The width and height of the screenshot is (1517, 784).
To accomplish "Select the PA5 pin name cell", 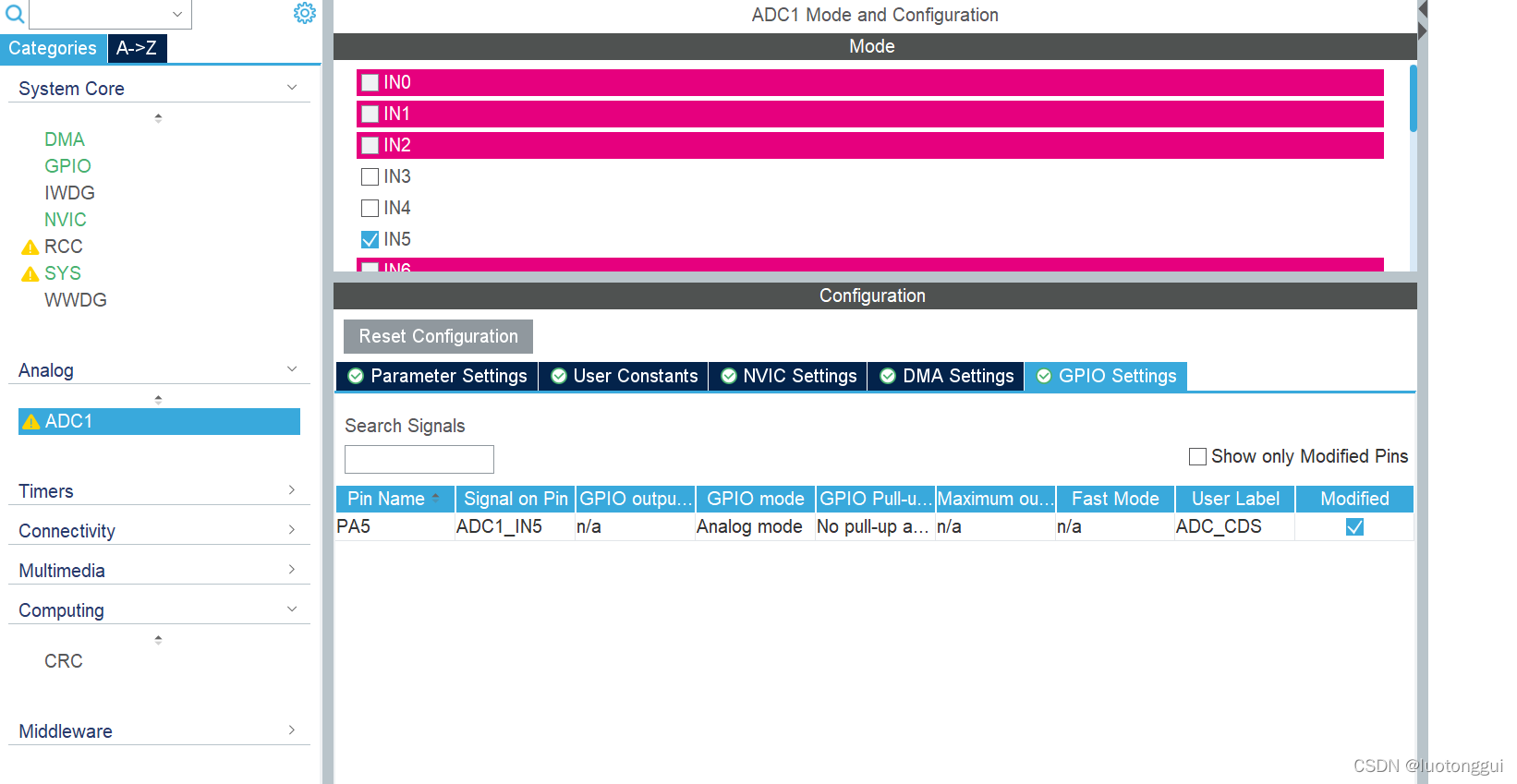I will coord(395,527).
